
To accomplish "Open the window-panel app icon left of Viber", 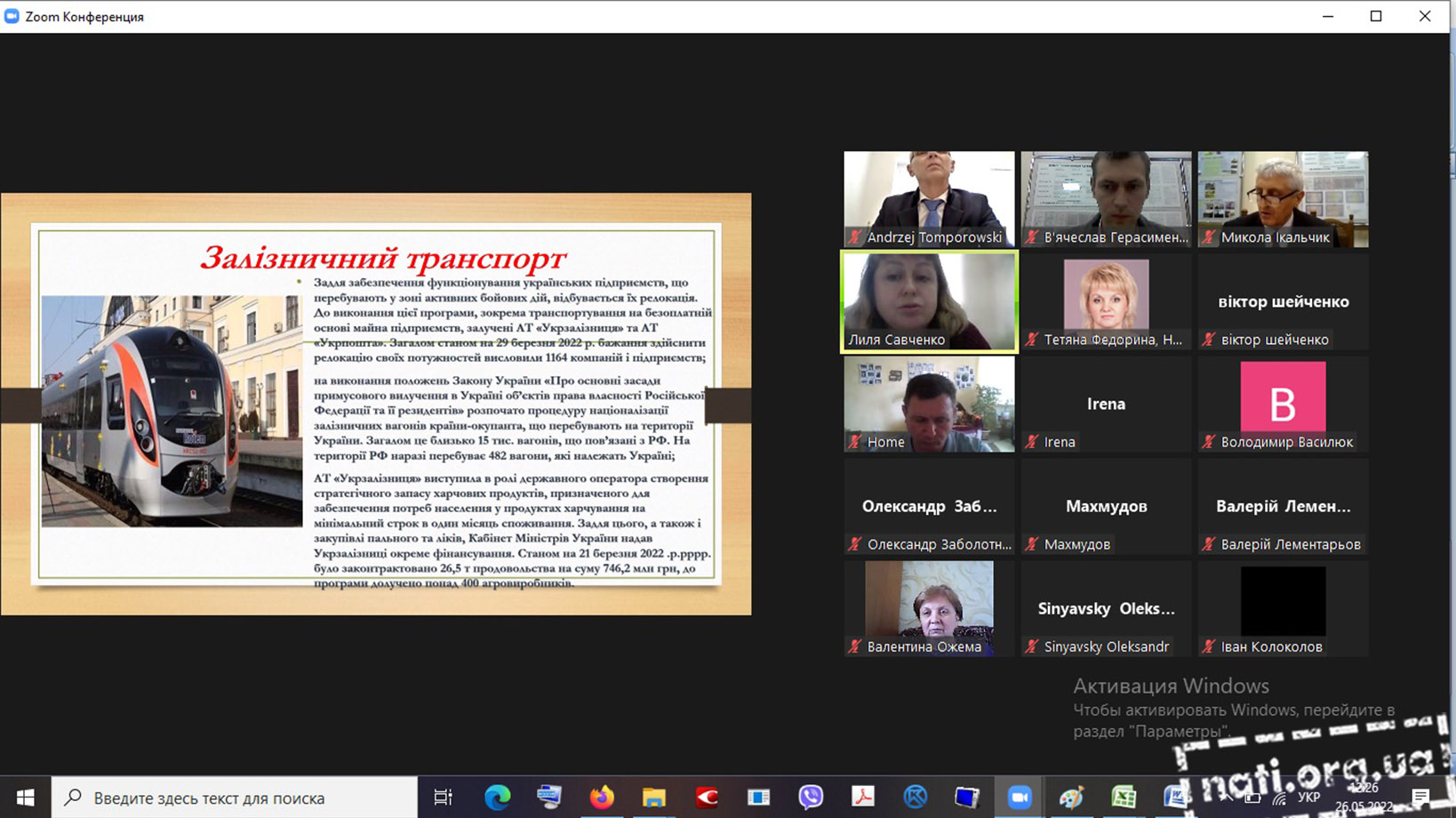I will 758,798.
